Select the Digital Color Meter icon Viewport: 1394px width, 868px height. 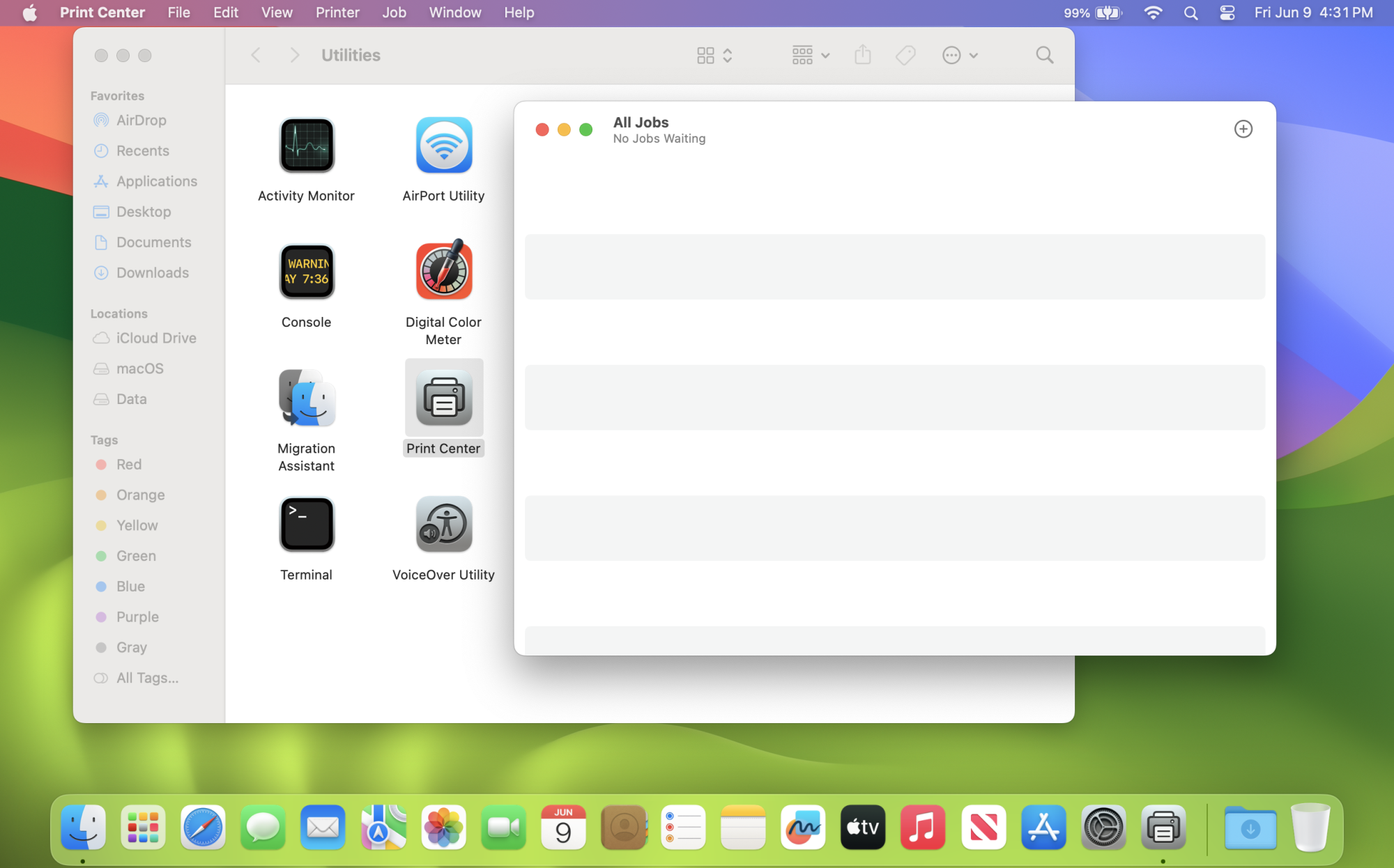(444, 270)
